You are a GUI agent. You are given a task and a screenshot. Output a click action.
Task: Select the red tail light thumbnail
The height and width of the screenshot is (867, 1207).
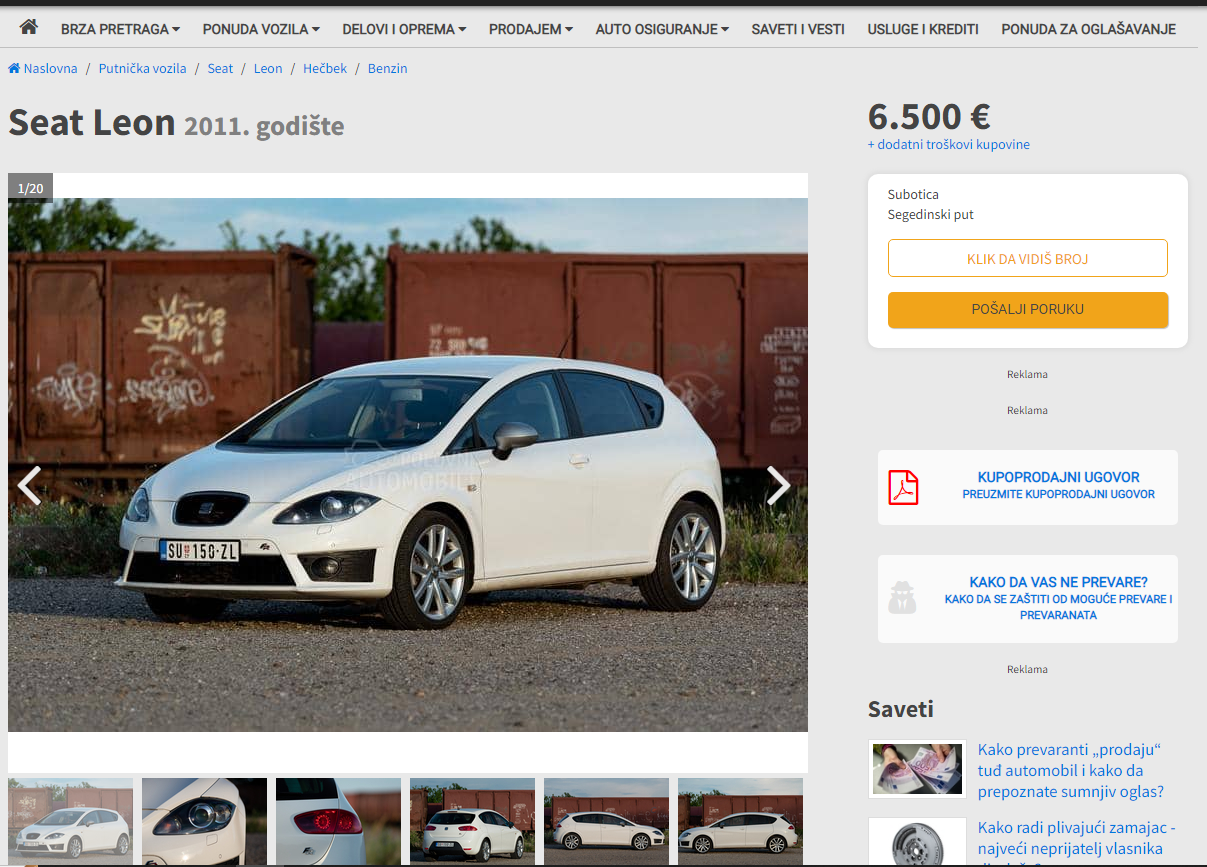coord(338,822)
